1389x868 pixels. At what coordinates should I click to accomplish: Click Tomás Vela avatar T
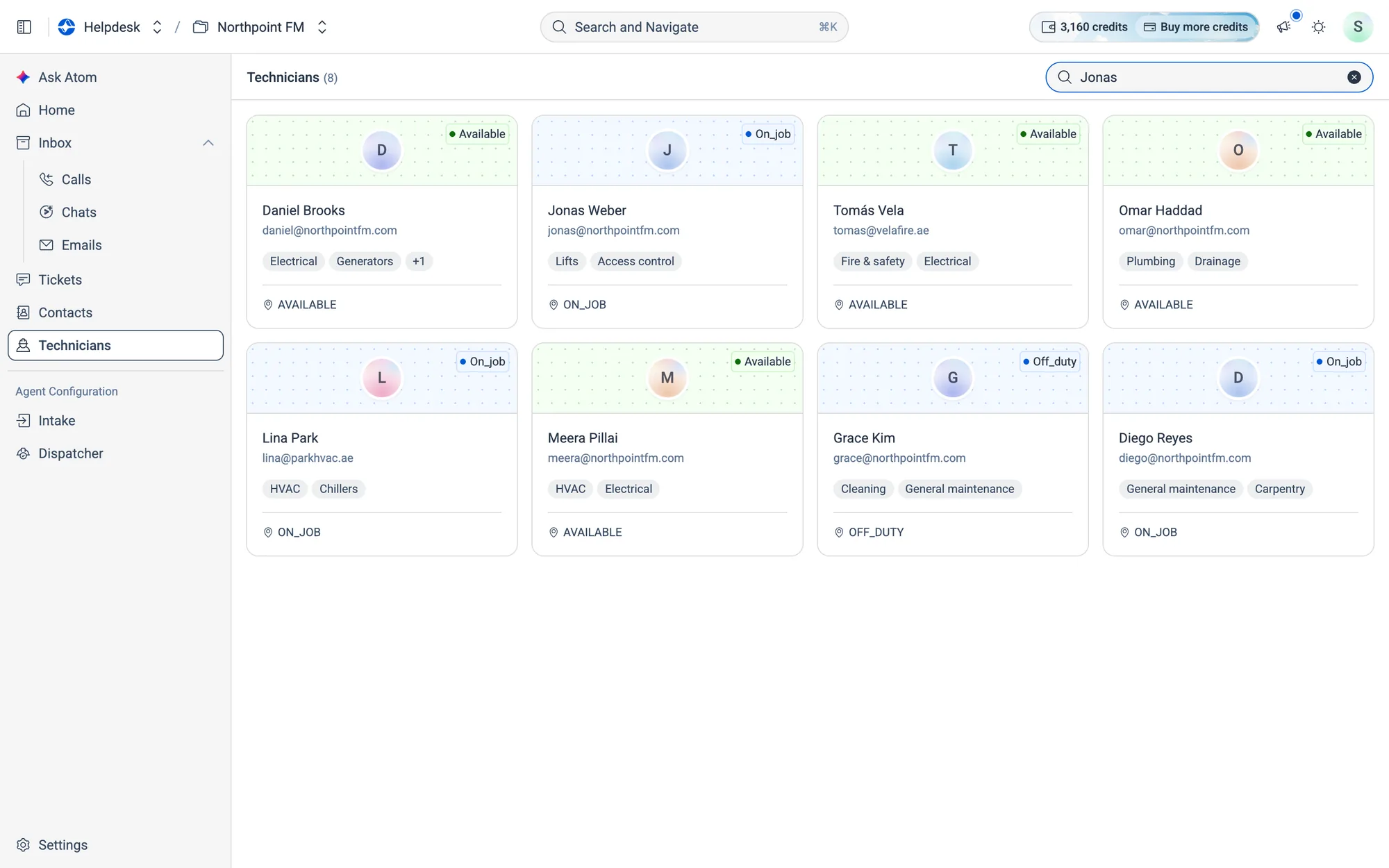(952, 150)
